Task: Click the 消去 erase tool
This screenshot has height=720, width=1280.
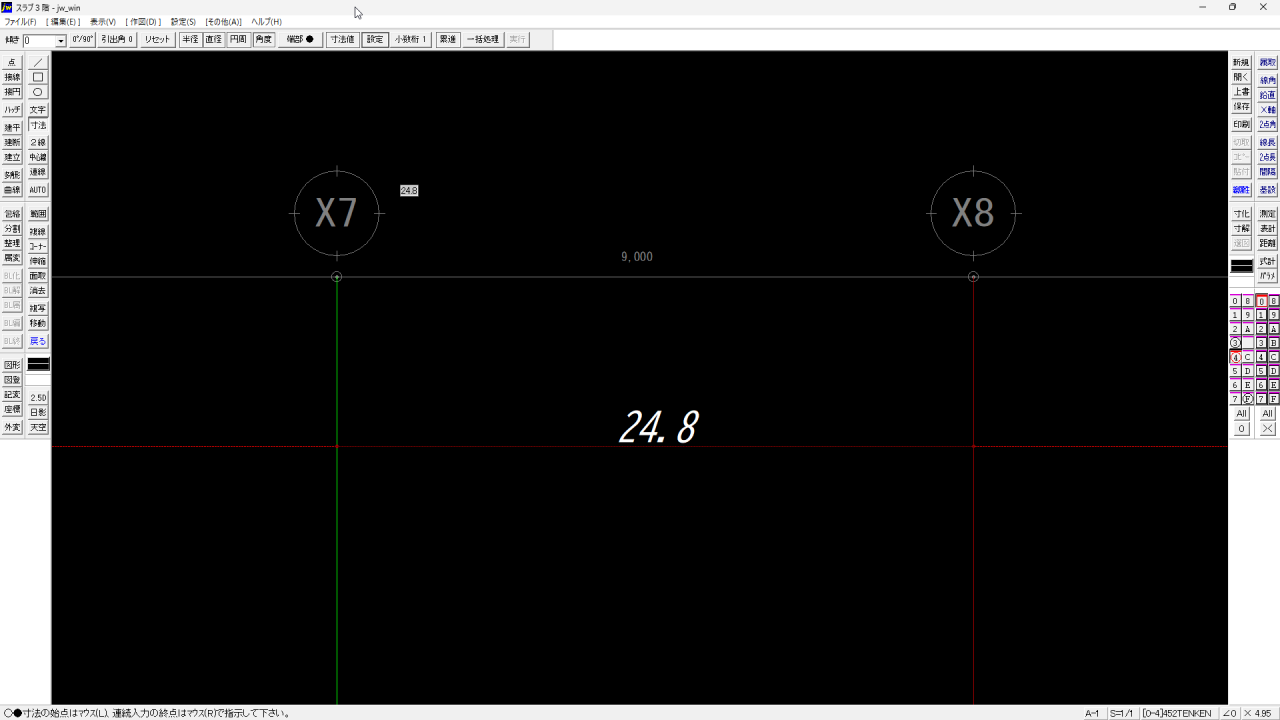Action: click(x=38, y=291)
